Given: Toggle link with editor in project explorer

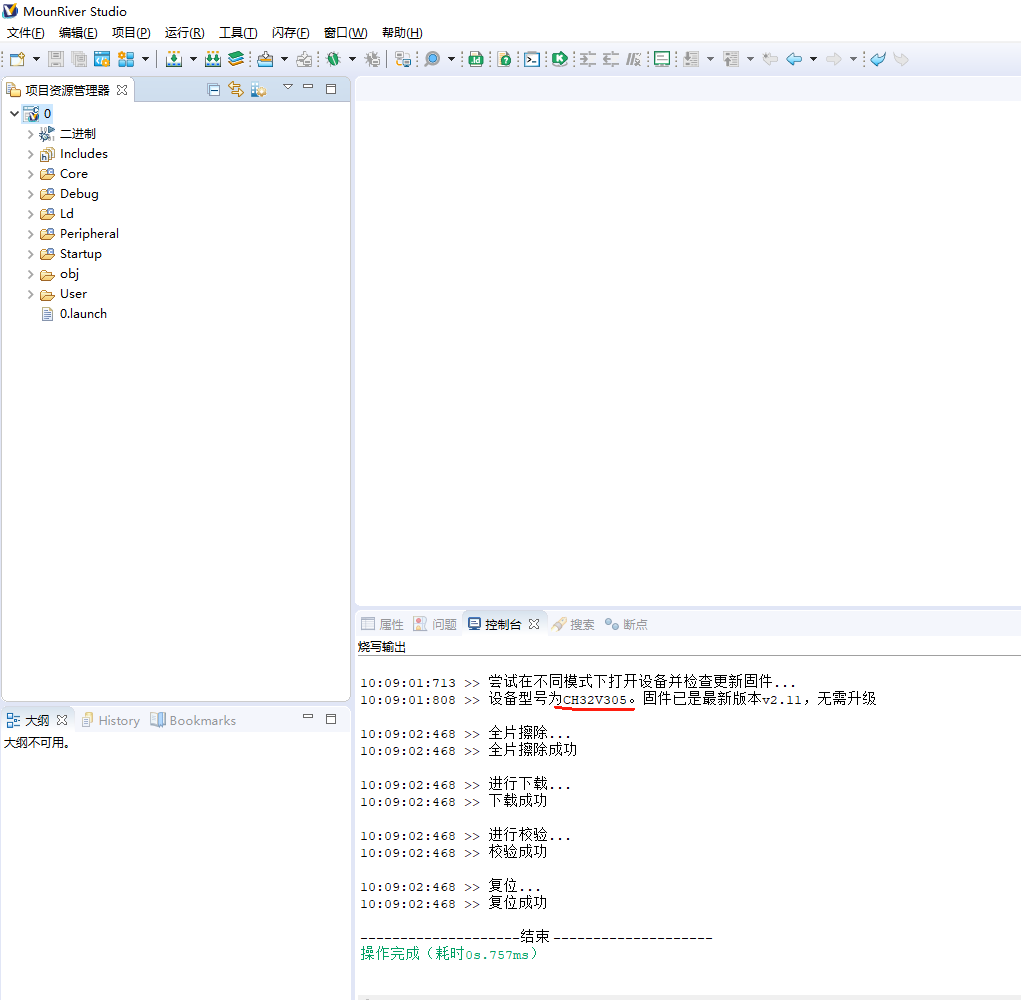Looking at the screenshot, I should pyautogui.click(x=236, y=90).
